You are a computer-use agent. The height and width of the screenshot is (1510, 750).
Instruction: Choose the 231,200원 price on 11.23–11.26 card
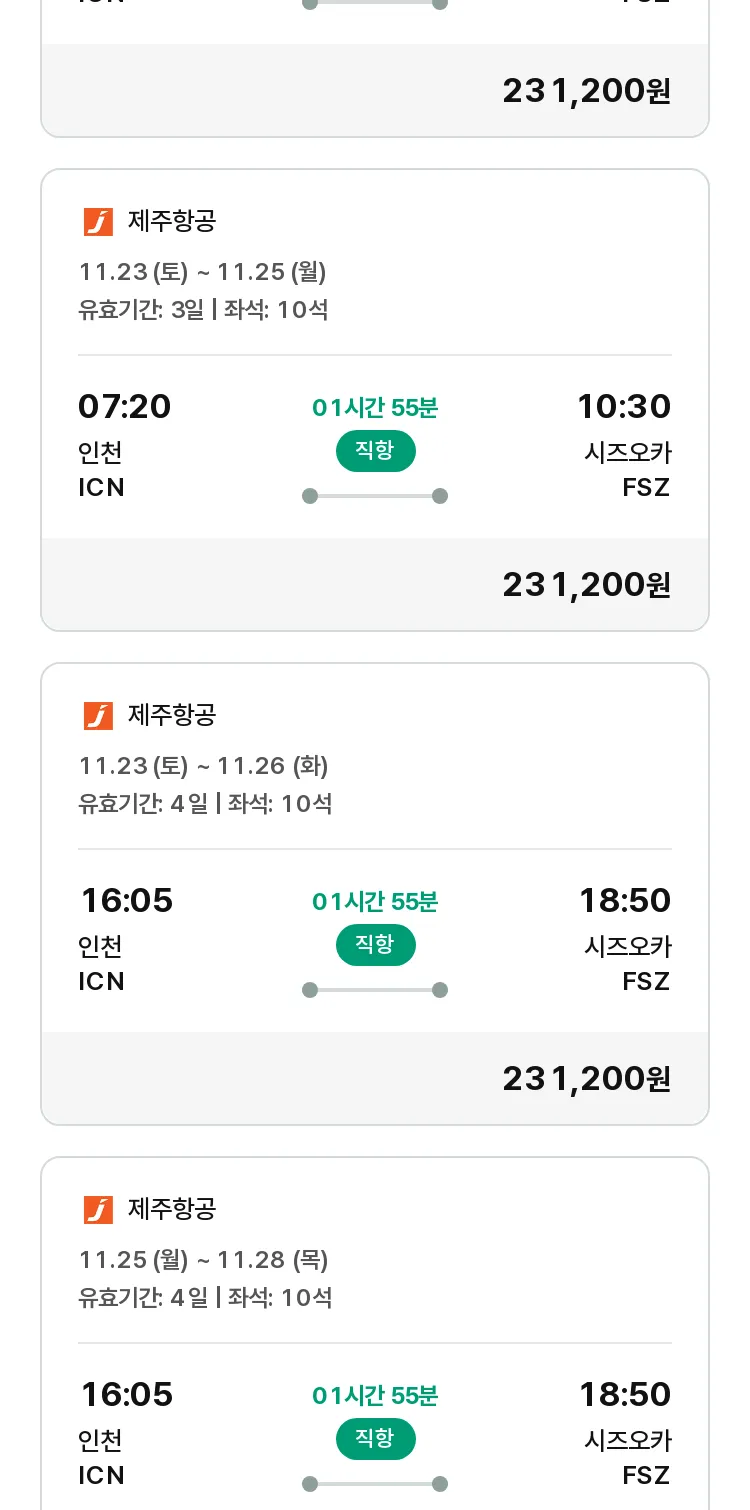click(586, 1079)
